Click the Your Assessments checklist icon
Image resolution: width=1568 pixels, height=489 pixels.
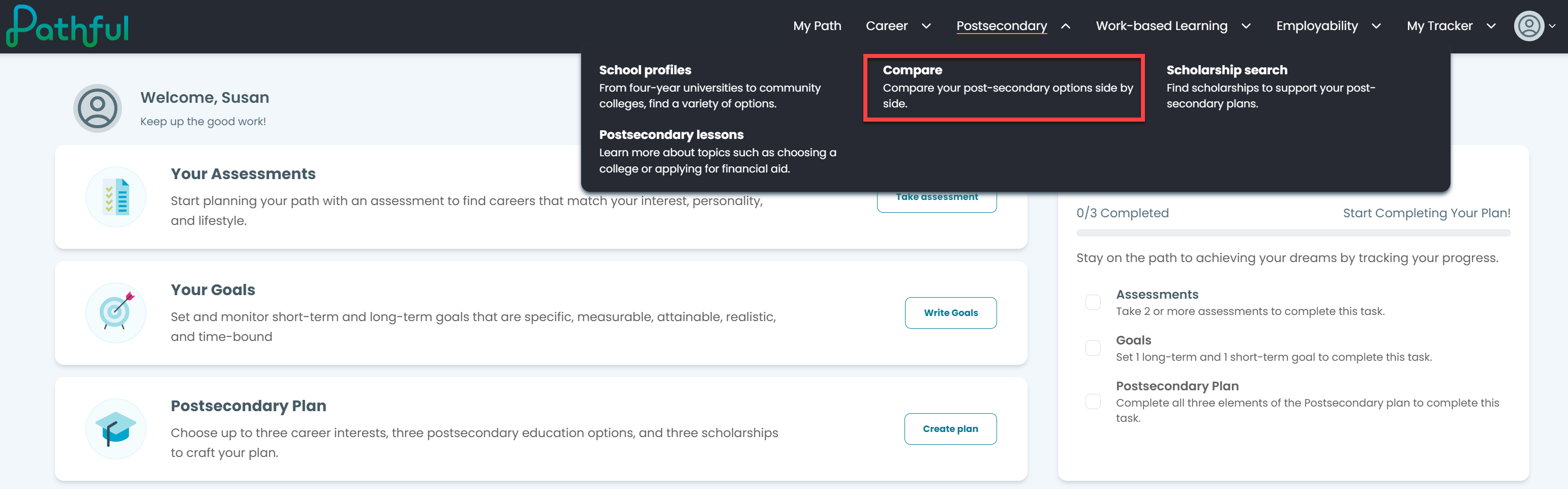(115, 197)
